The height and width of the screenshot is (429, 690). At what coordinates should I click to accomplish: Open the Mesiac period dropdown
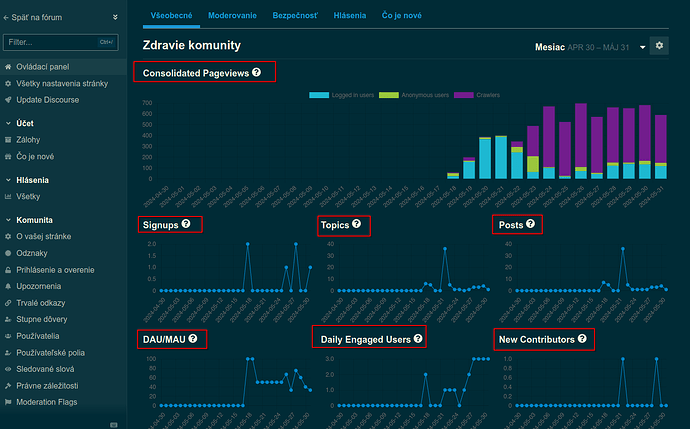[x=590, y=47]
